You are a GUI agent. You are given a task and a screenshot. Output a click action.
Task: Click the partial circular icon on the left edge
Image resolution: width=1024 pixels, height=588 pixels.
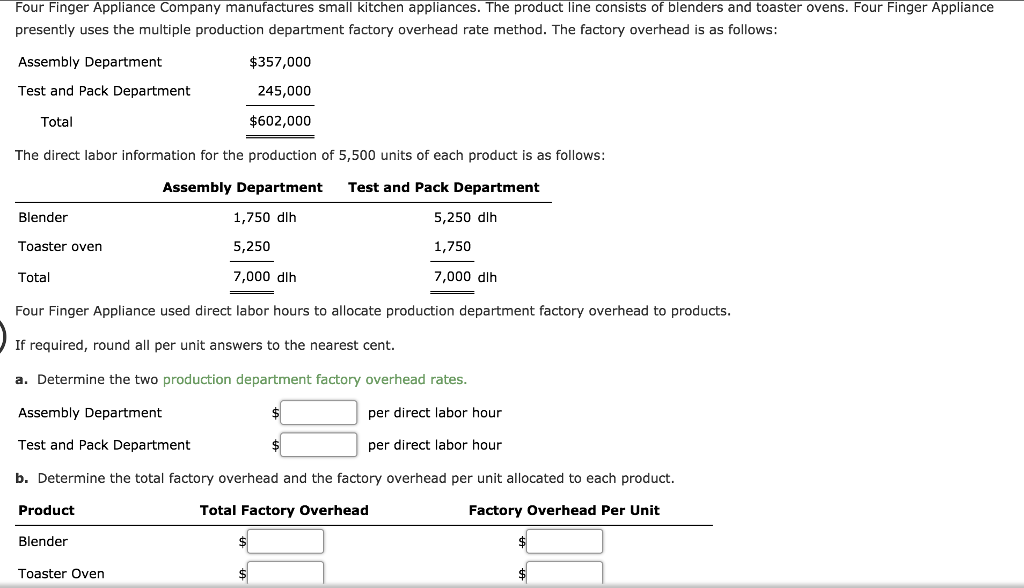click(3, 338)
